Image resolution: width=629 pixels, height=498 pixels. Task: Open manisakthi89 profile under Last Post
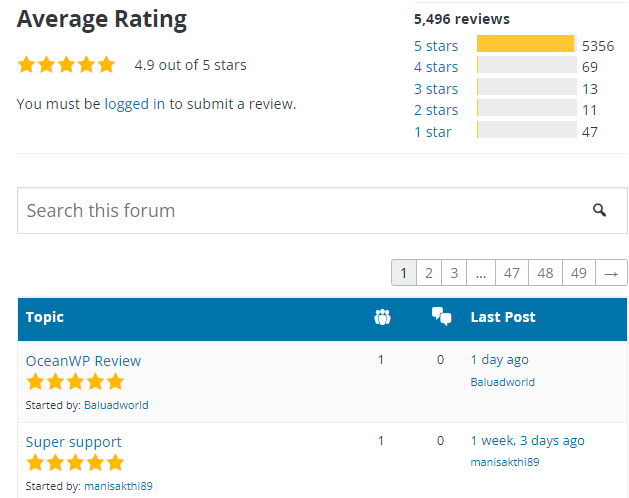[x=504, y=462]
